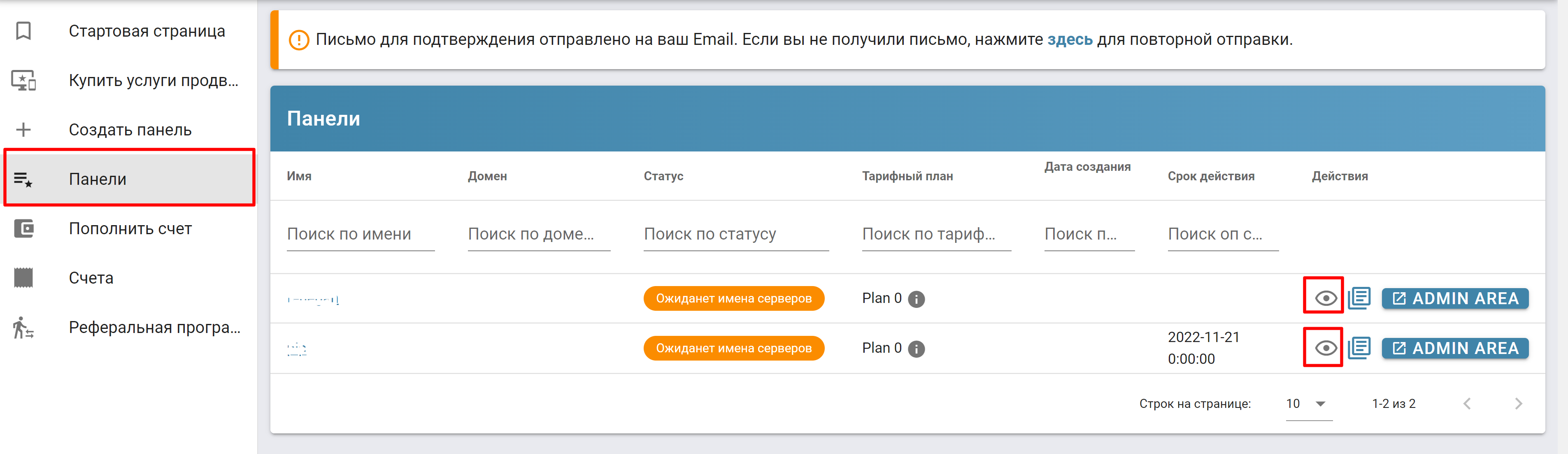The height and width of the screenshot is (454, 1568).
Task: Click the monitor-star icon for Купить услуги
Action: pos(23,80)
